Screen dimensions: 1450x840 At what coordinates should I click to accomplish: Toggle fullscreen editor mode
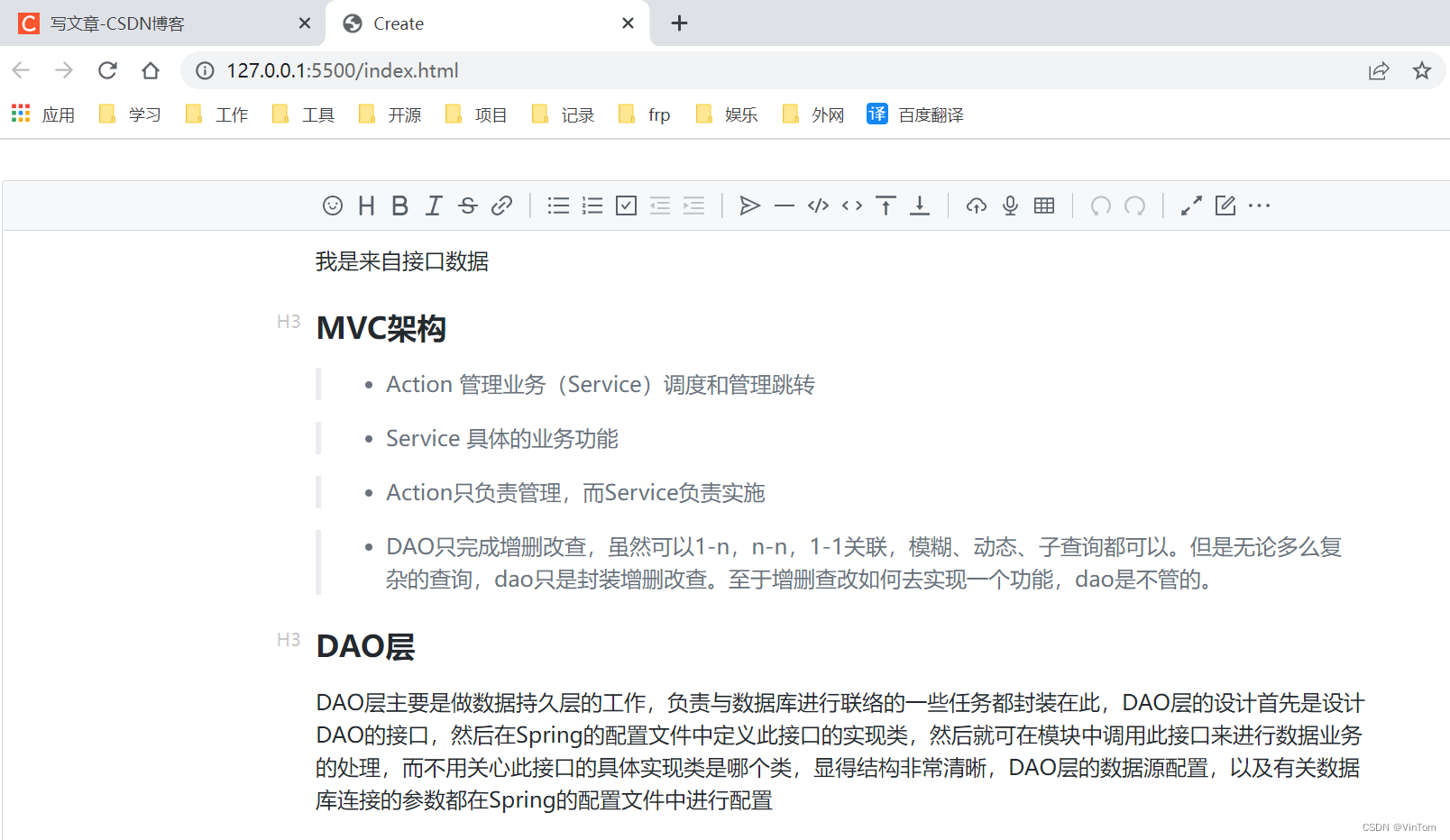click(x=1191, y=205)
